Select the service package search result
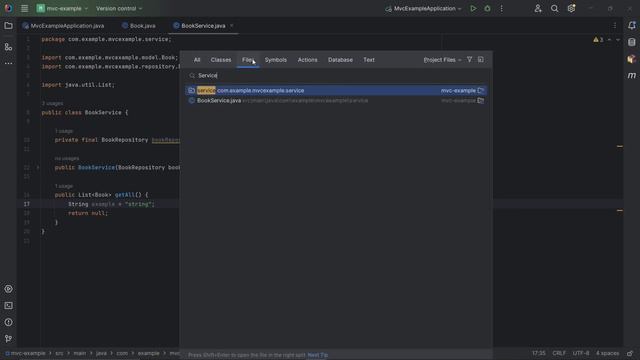This screenshot has height=360, width=640. click(x=336, y=90)
